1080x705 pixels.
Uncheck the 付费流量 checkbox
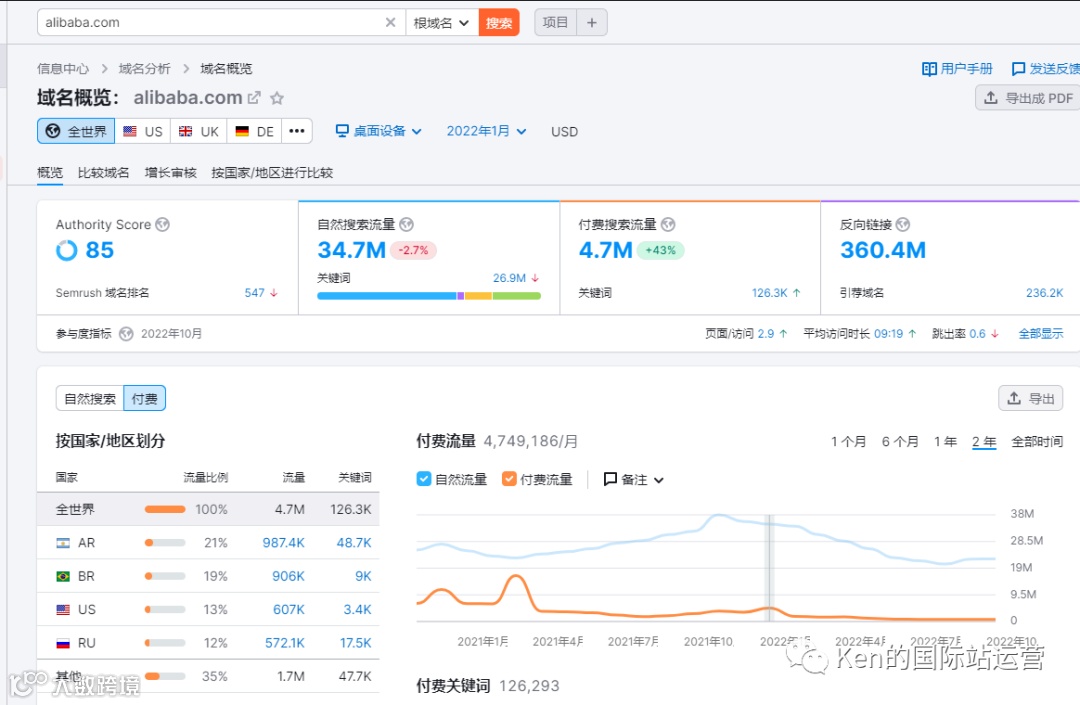pos(509,479)
